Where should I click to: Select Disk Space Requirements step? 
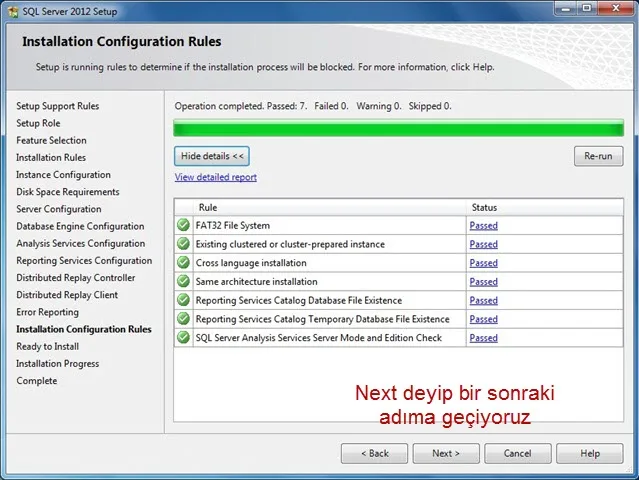pyautogui.click(x=68, y=192)
